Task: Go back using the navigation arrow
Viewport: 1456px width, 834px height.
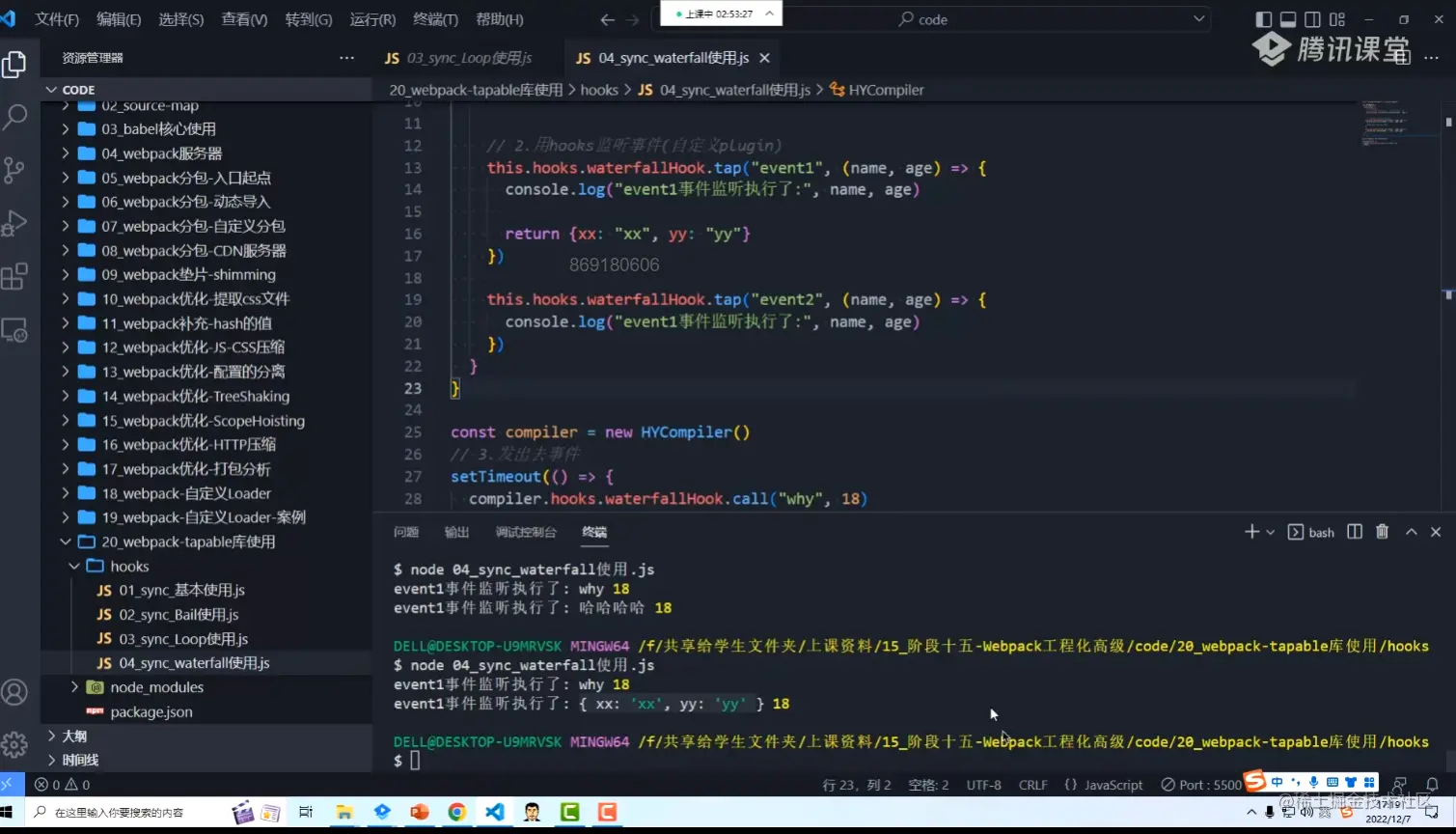Action: point(607,19)
